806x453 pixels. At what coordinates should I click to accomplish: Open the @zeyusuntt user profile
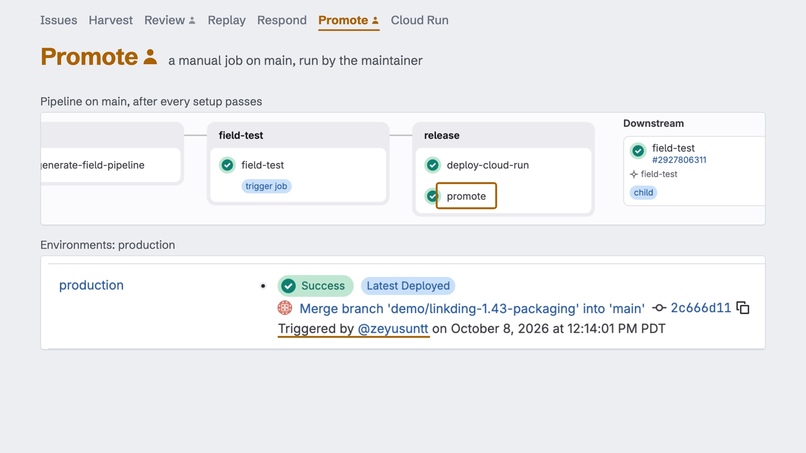coord(393,329)
